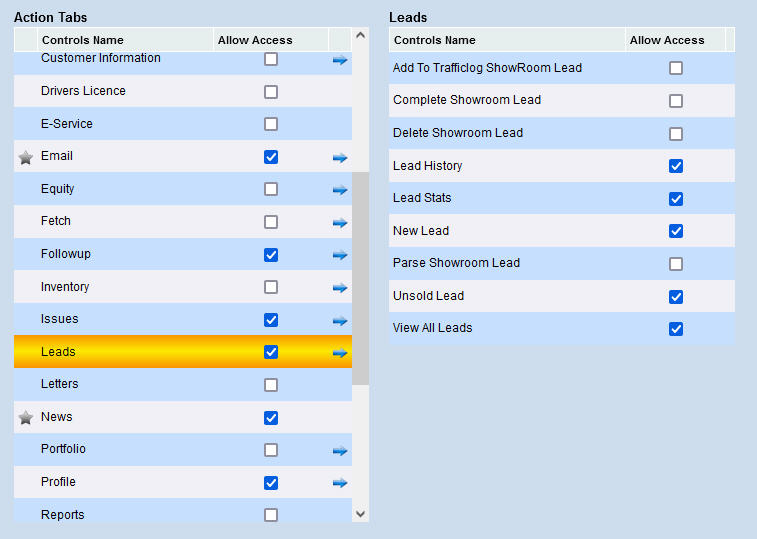Click Allow Access header in Action Tabs
This screenshot has width=757, height=539.
[255, 40]
